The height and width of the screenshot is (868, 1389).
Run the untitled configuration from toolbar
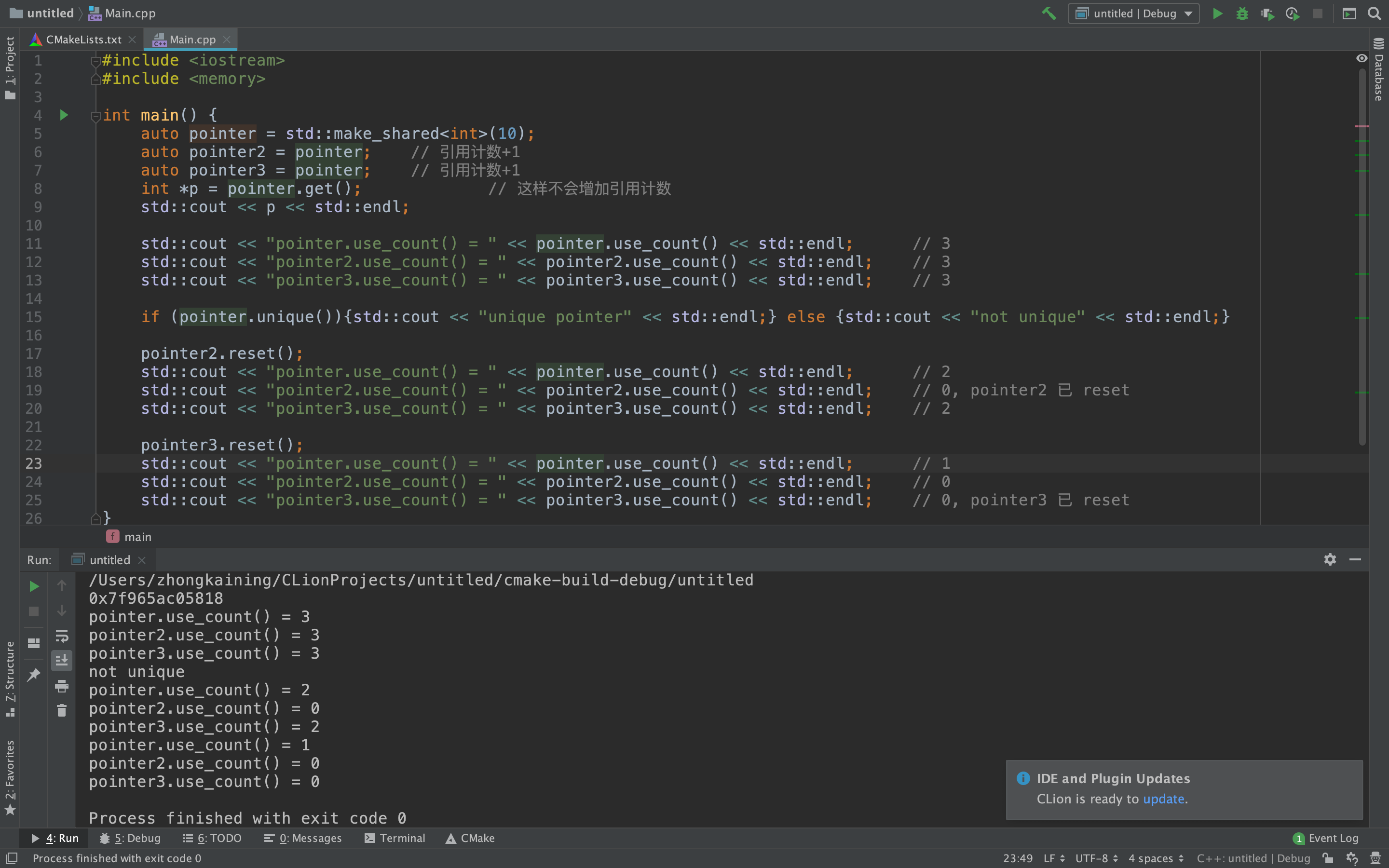click(1217, 13)
